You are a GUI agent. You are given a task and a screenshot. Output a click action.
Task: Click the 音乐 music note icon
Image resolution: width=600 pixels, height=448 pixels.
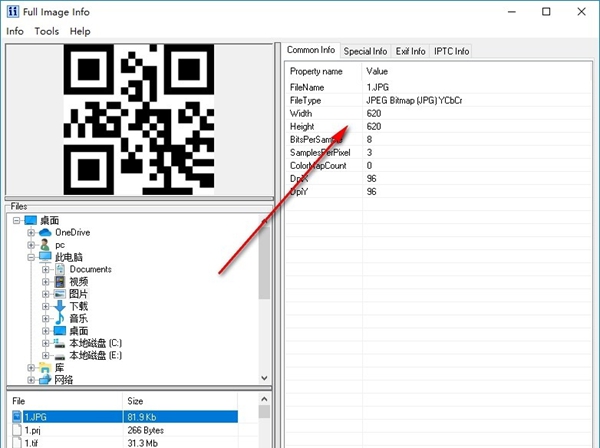60,319
